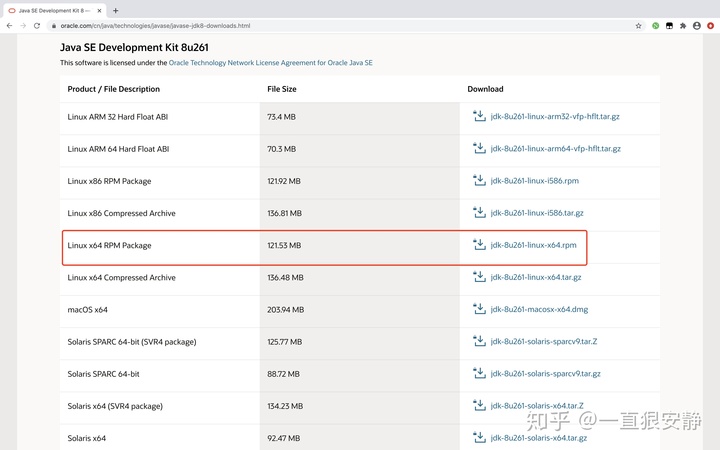Download jdk-8u261-solaris-x64.tar.Z link

(537, 406)
